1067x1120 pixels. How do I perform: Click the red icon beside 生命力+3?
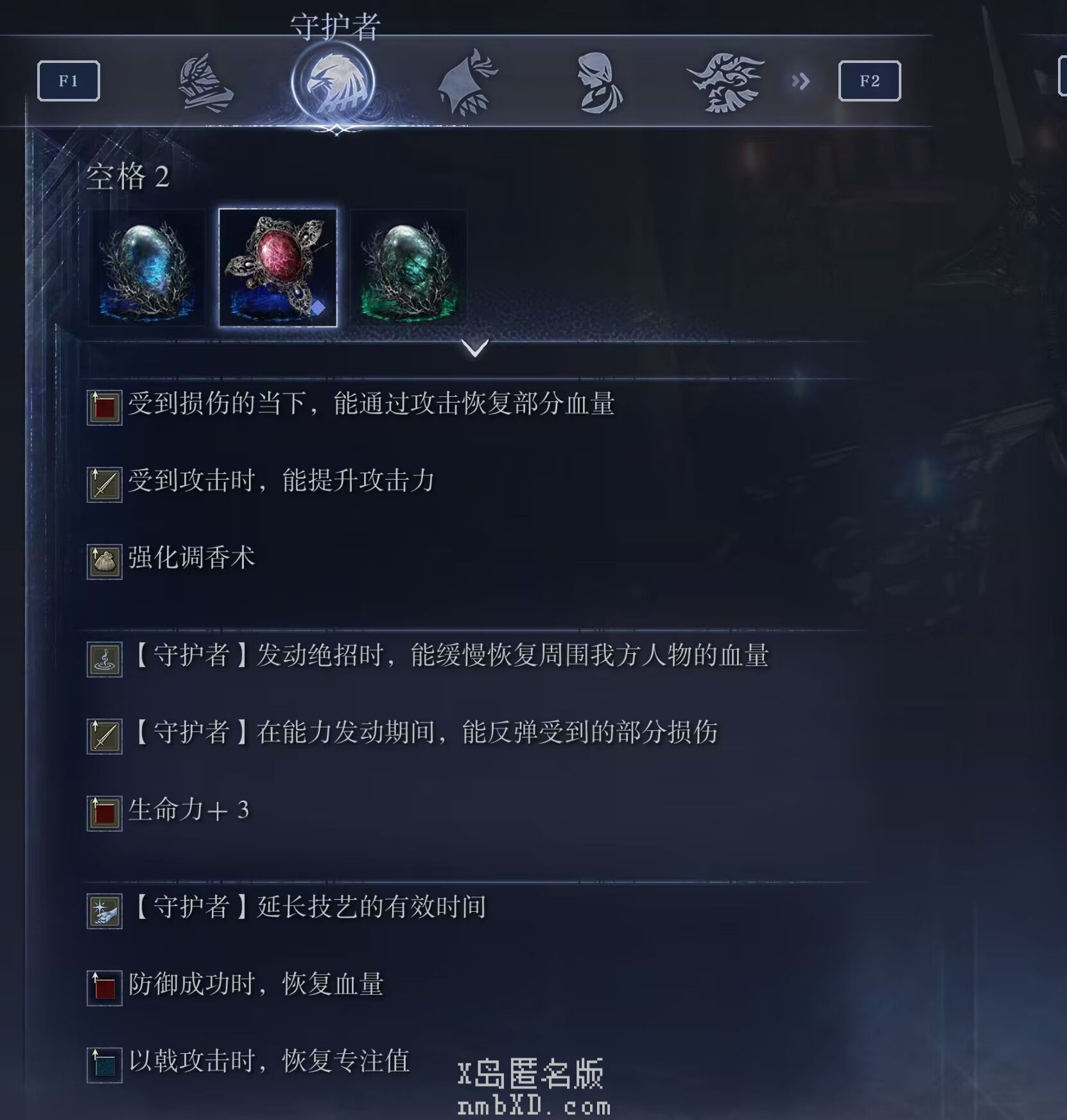click(x=105, y=813)
